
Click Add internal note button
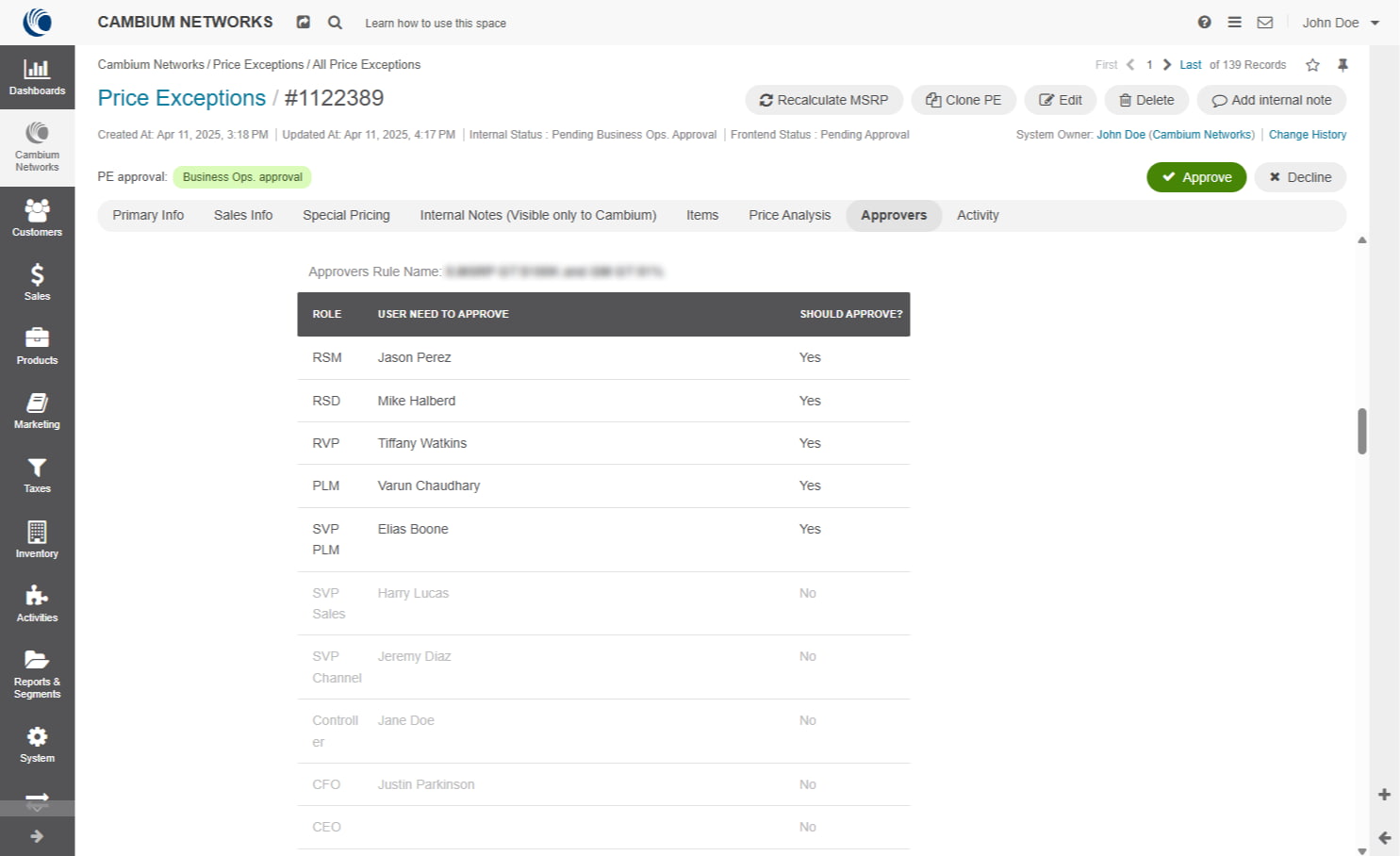tap(1272, 100)
